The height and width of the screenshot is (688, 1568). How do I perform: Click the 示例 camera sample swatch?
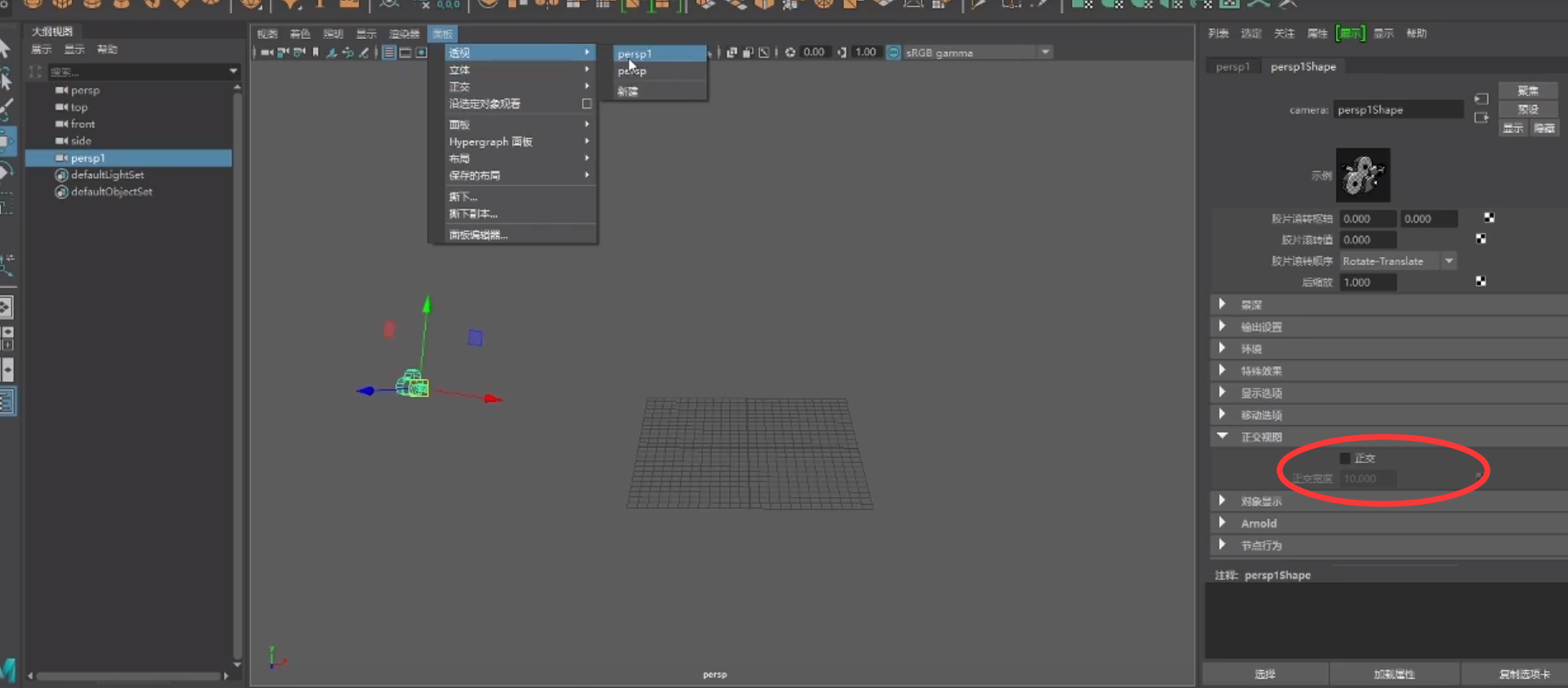[1363, 175]
